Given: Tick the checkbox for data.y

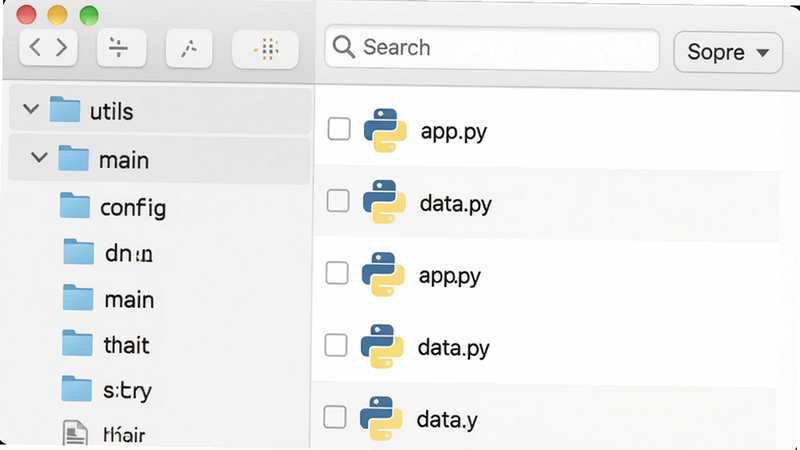Looking at the screenshot, I should (335, 417).
